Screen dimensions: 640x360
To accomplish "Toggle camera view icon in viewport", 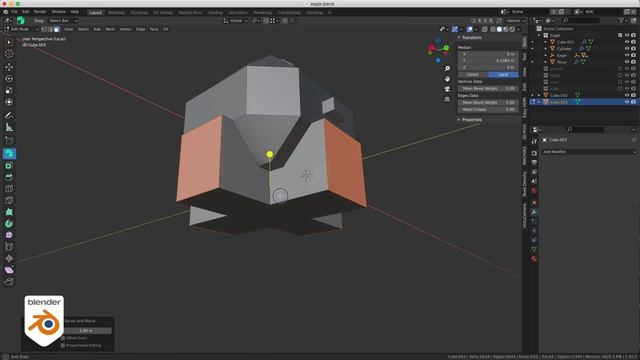I will pyautogui.click(x=447, y=89).
